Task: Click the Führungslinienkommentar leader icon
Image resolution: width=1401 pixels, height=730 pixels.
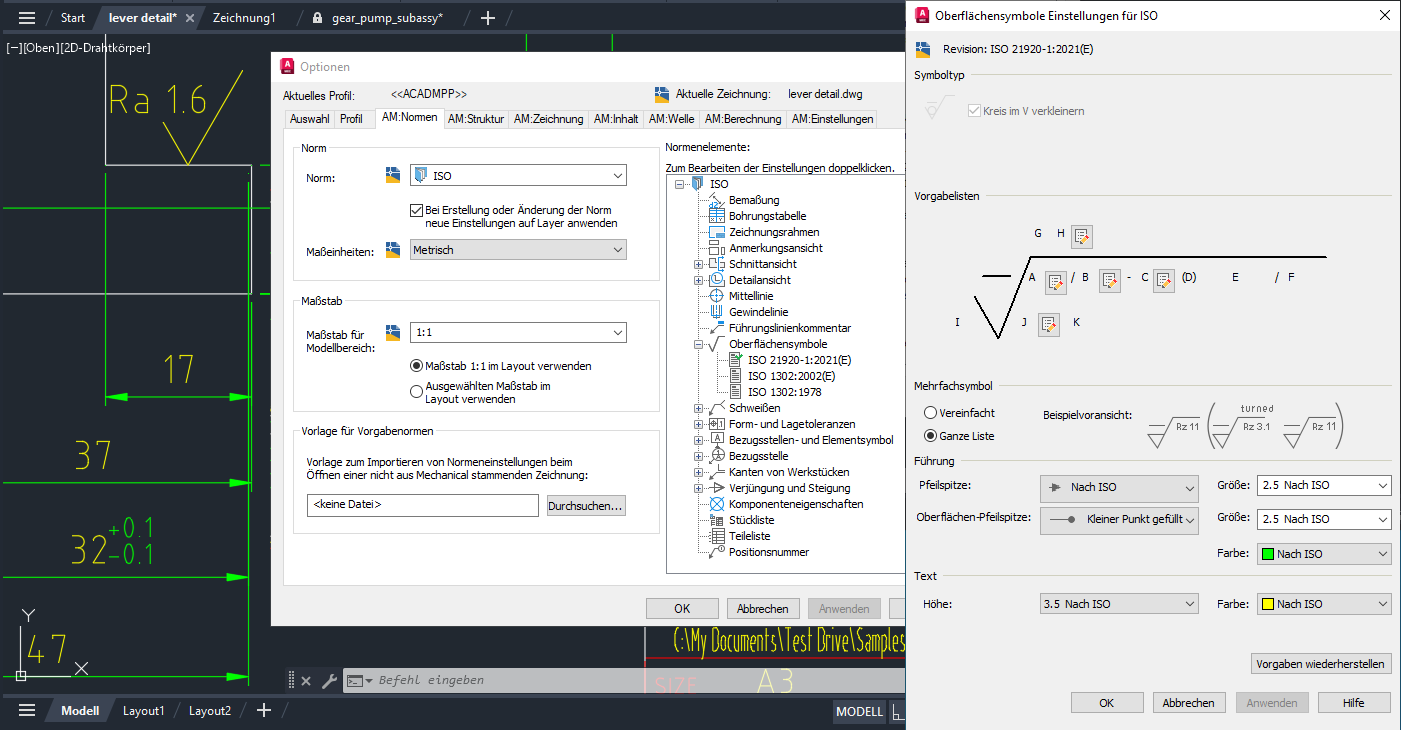Action: coord(716,328)
